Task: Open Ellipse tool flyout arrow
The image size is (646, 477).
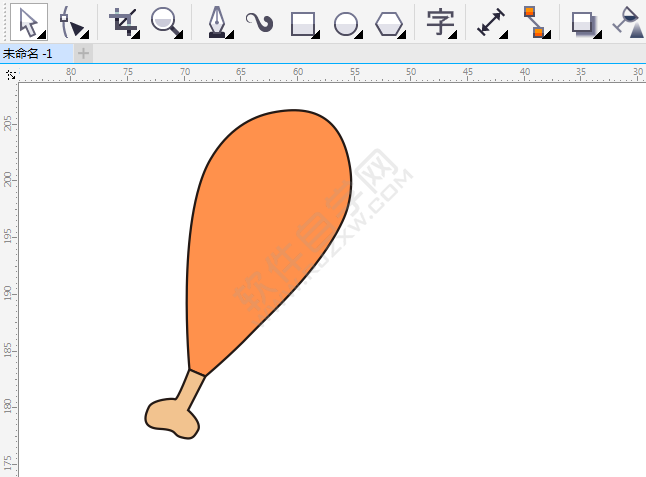Action: coord(358,35)
